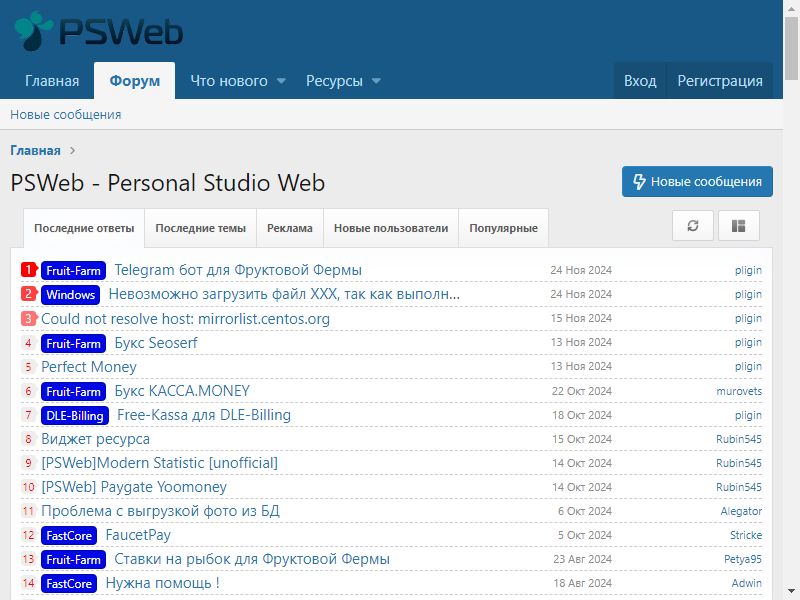This screenshot has width=800, height=600.
Task: Select the Реклама tab
Action: coord(290,228)
